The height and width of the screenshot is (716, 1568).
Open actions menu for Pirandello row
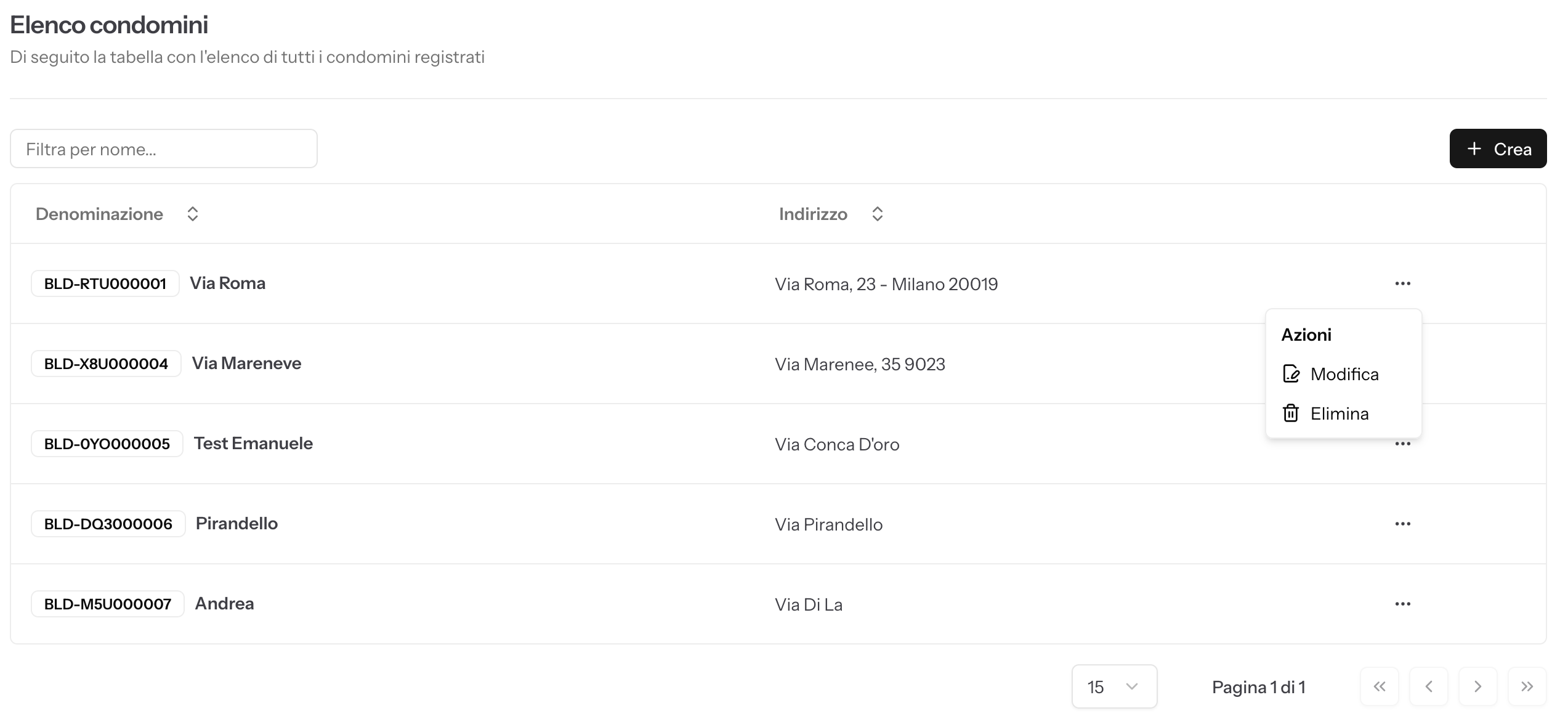(x=1402, y=524)
